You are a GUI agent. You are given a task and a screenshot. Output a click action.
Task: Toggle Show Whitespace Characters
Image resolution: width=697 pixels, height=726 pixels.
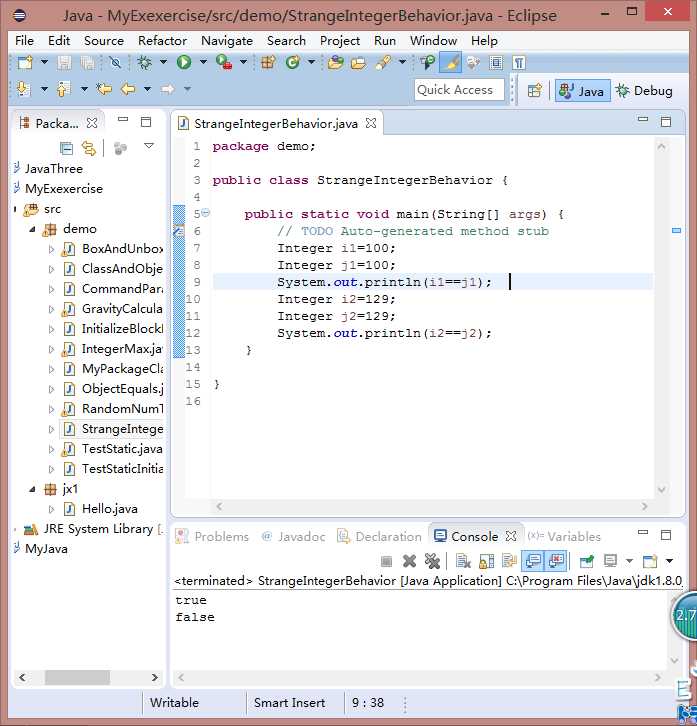[x=519, y=63]
